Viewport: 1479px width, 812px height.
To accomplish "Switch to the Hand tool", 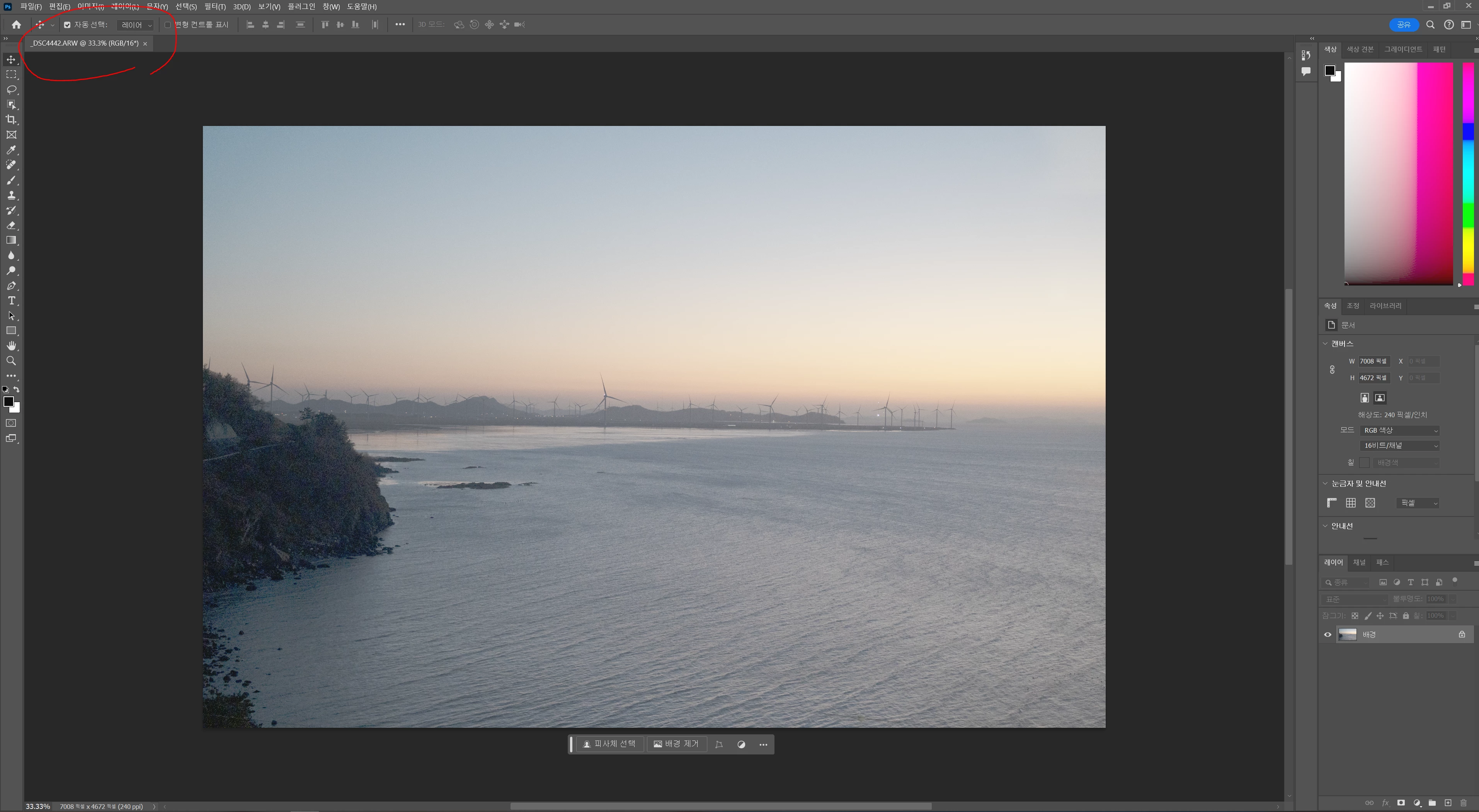I will 11,345.
